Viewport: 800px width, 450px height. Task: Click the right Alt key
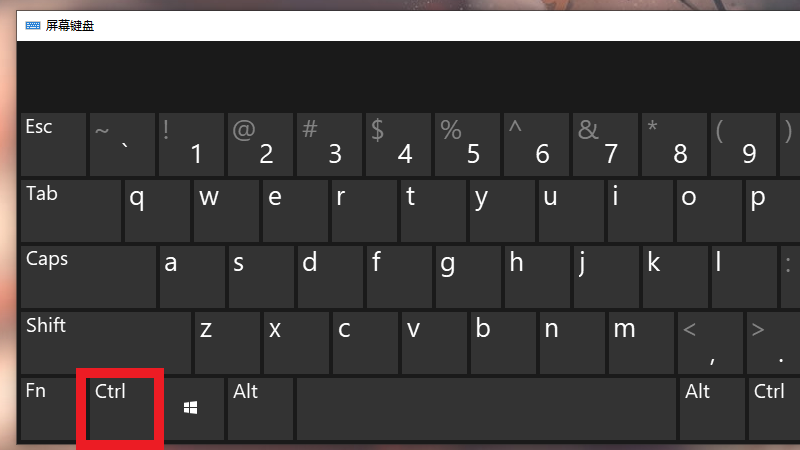tap(712, 409)
